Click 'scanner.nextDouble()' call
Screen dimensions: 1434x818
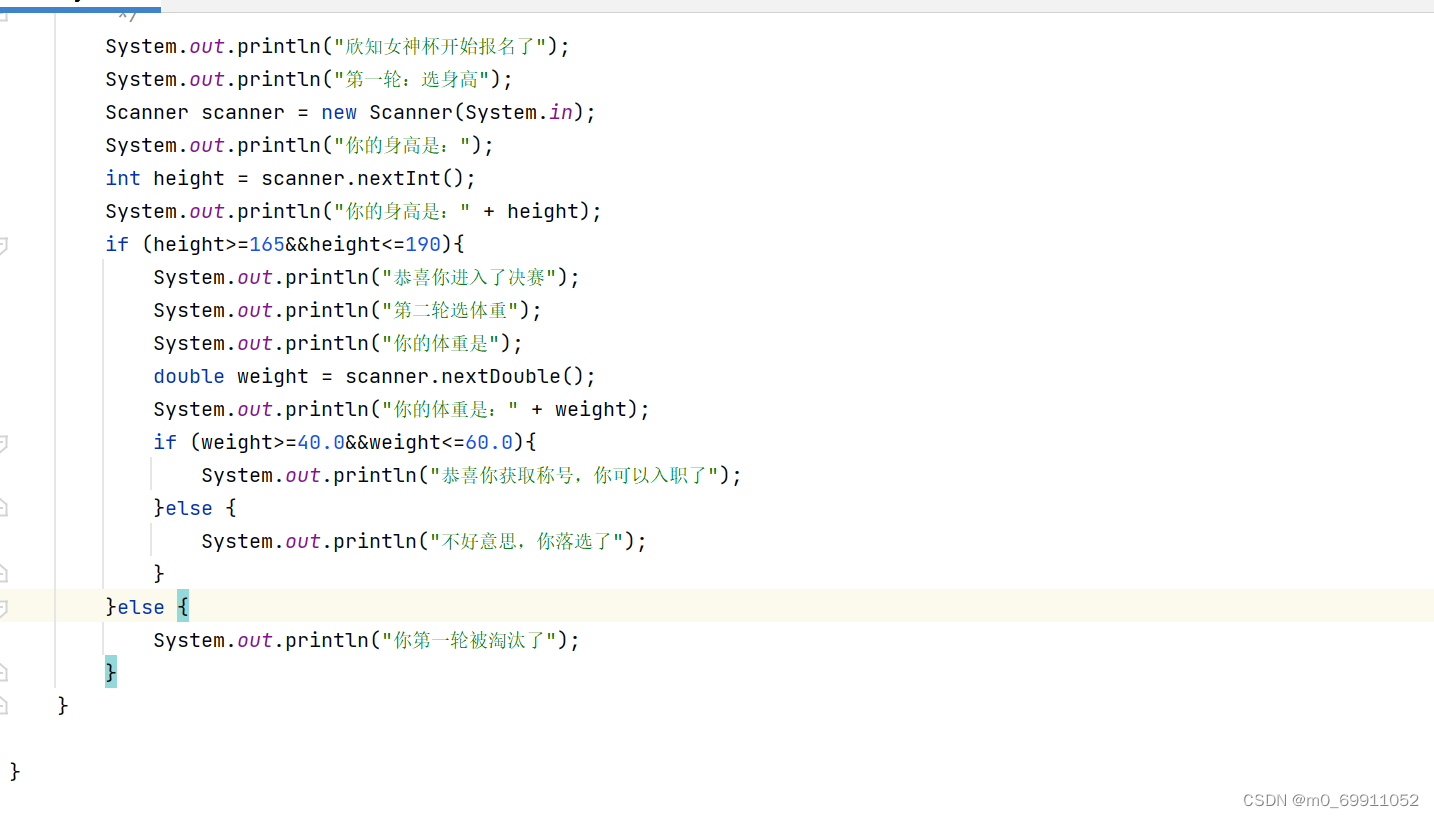click(x=465, y=376)
